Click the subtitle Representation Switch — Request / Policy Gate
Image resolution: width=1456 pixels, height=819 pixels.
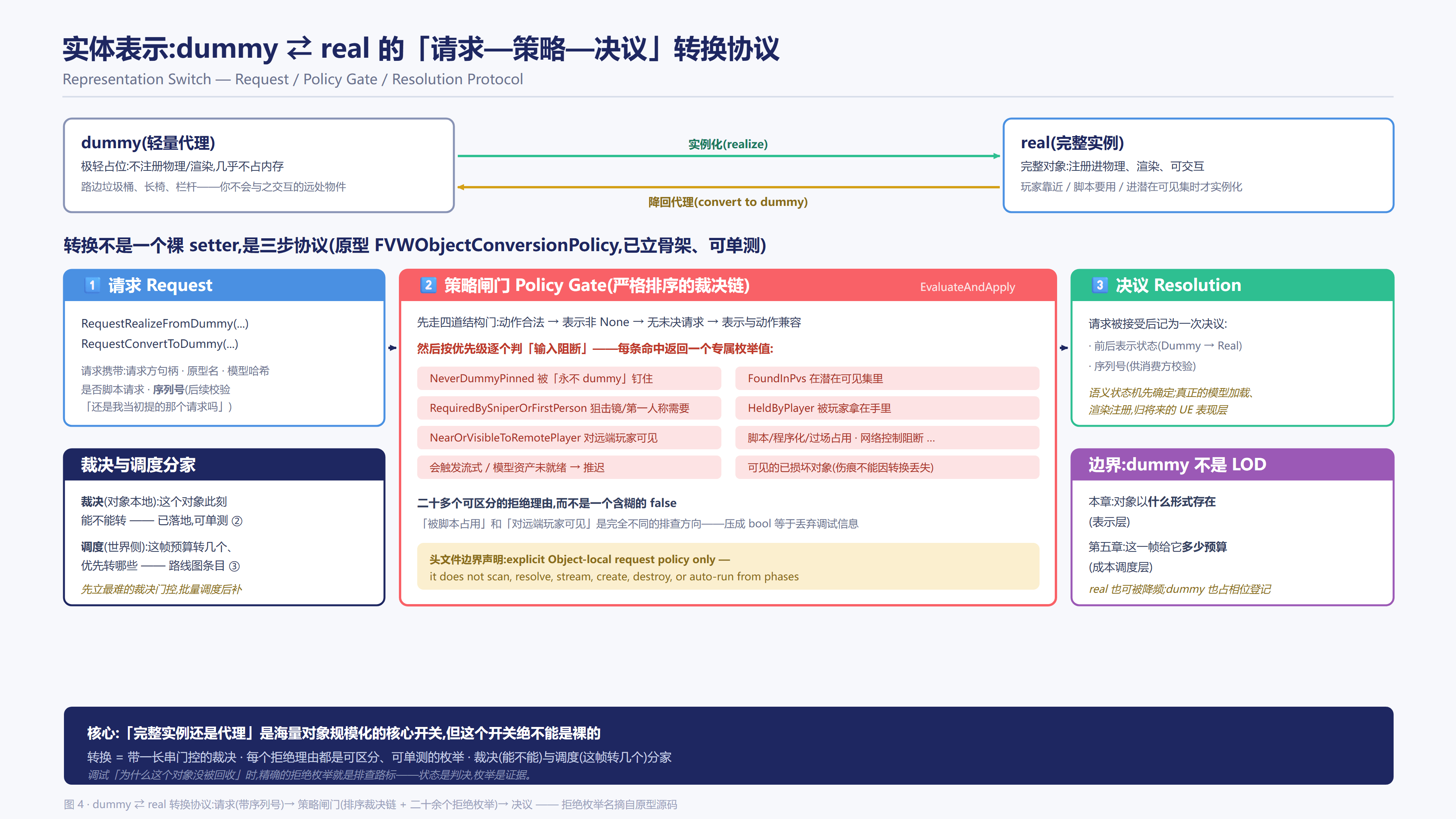(x=293, y=79)
